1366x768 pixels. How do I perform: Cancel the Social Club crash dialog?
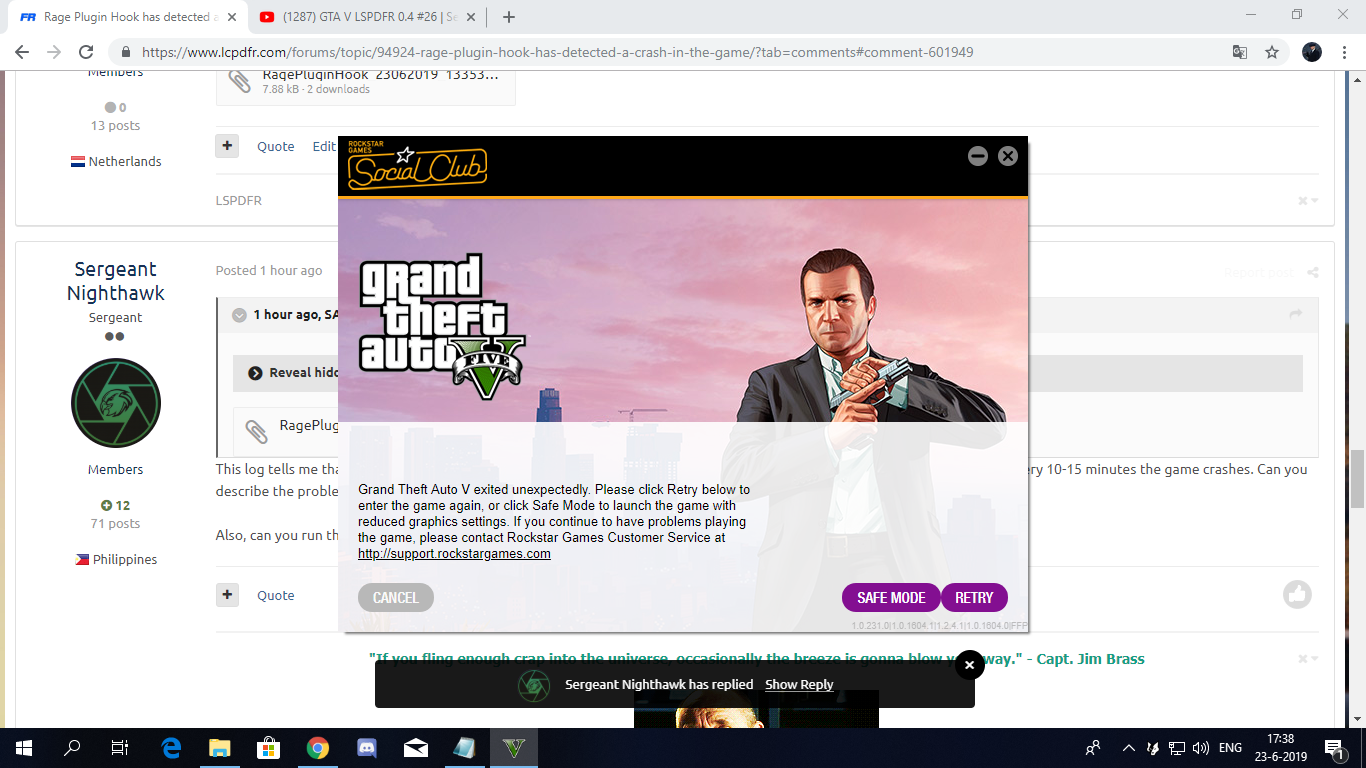[396, 598]
